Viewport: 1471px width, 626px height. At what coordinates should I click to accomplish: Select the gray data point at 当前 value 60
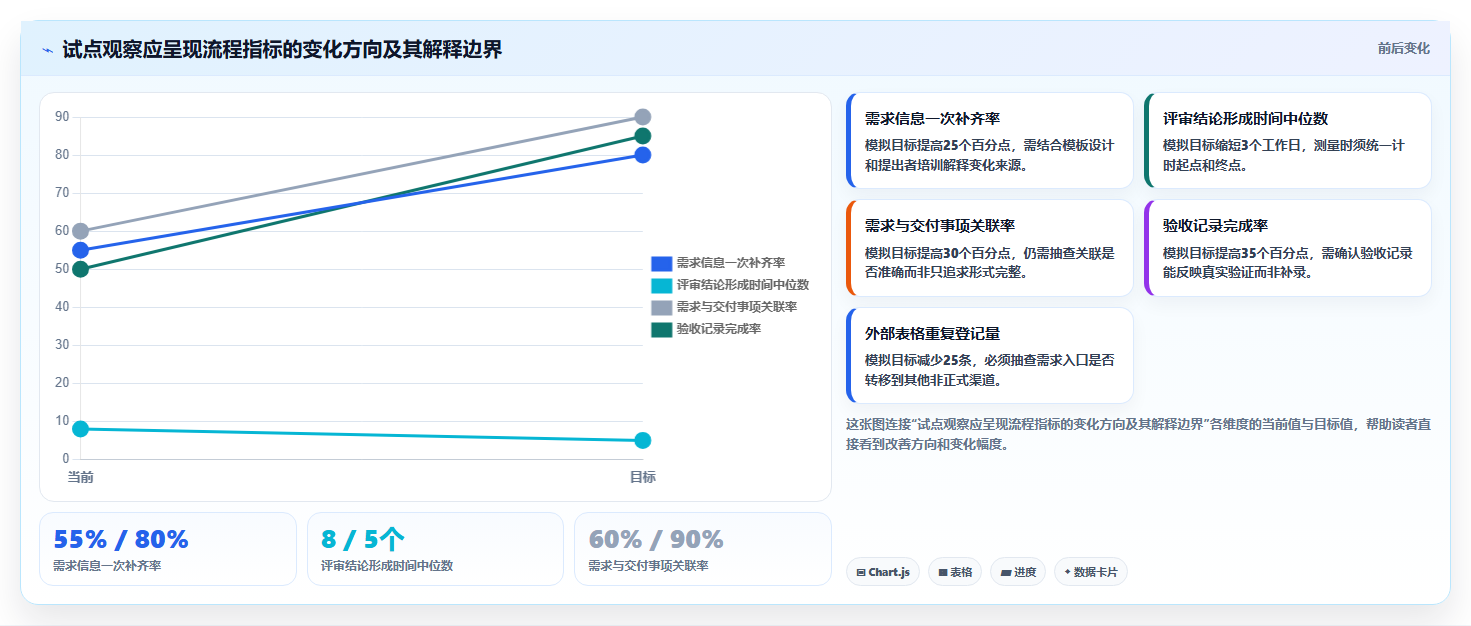click(81, 231)
